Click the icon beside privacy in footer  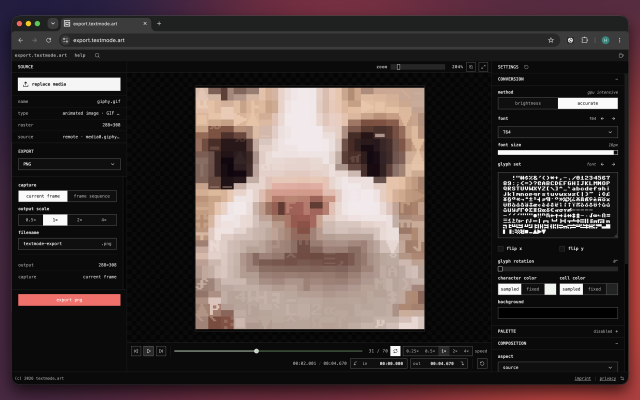[x=622, y=378]
